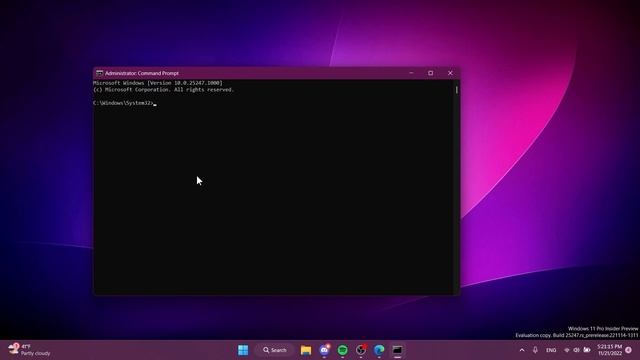The image size is (640, 360).
Task: Click the Microsoft Windows version text line
Action: 158,83
